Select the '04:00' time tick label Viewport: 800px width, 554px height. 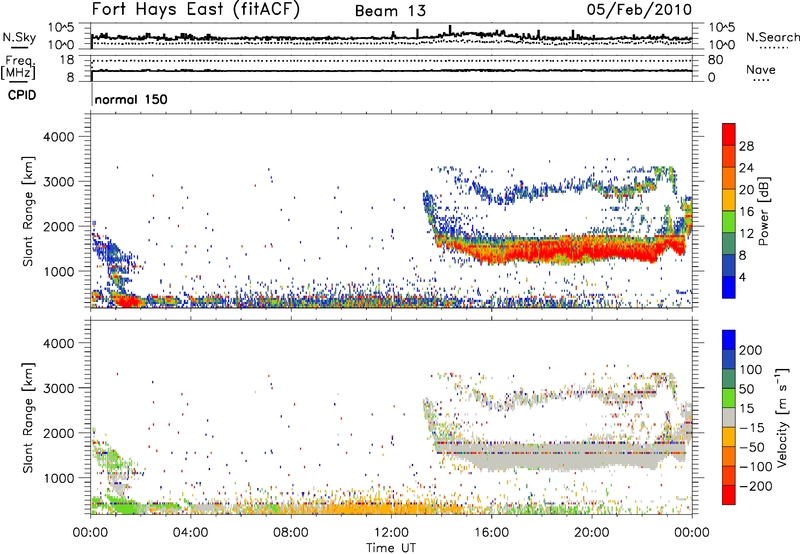click(x=191, y=533)
